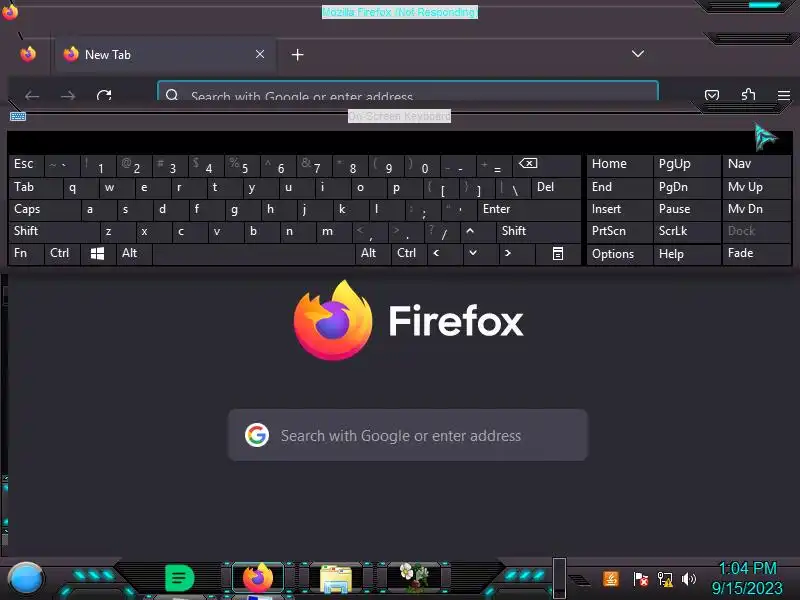Toggle the left Alt key
Image resolution: width=800 pixels, height=600 pixels.
pos(134,254)
